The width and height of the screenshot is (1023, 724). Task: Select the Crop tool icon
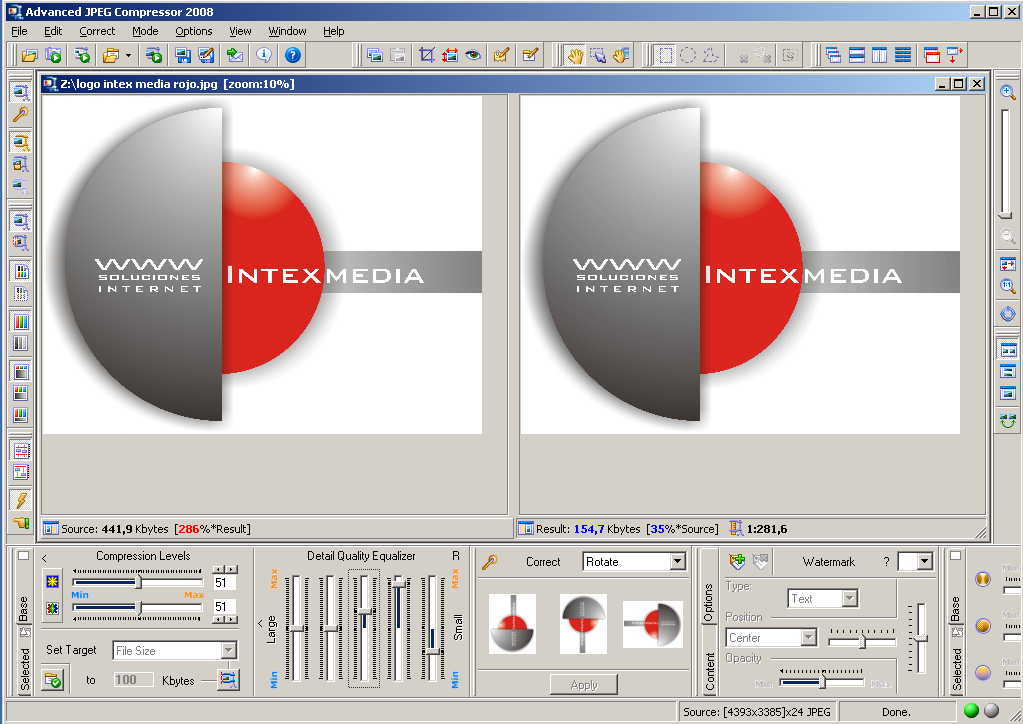(x=427, y=55)
